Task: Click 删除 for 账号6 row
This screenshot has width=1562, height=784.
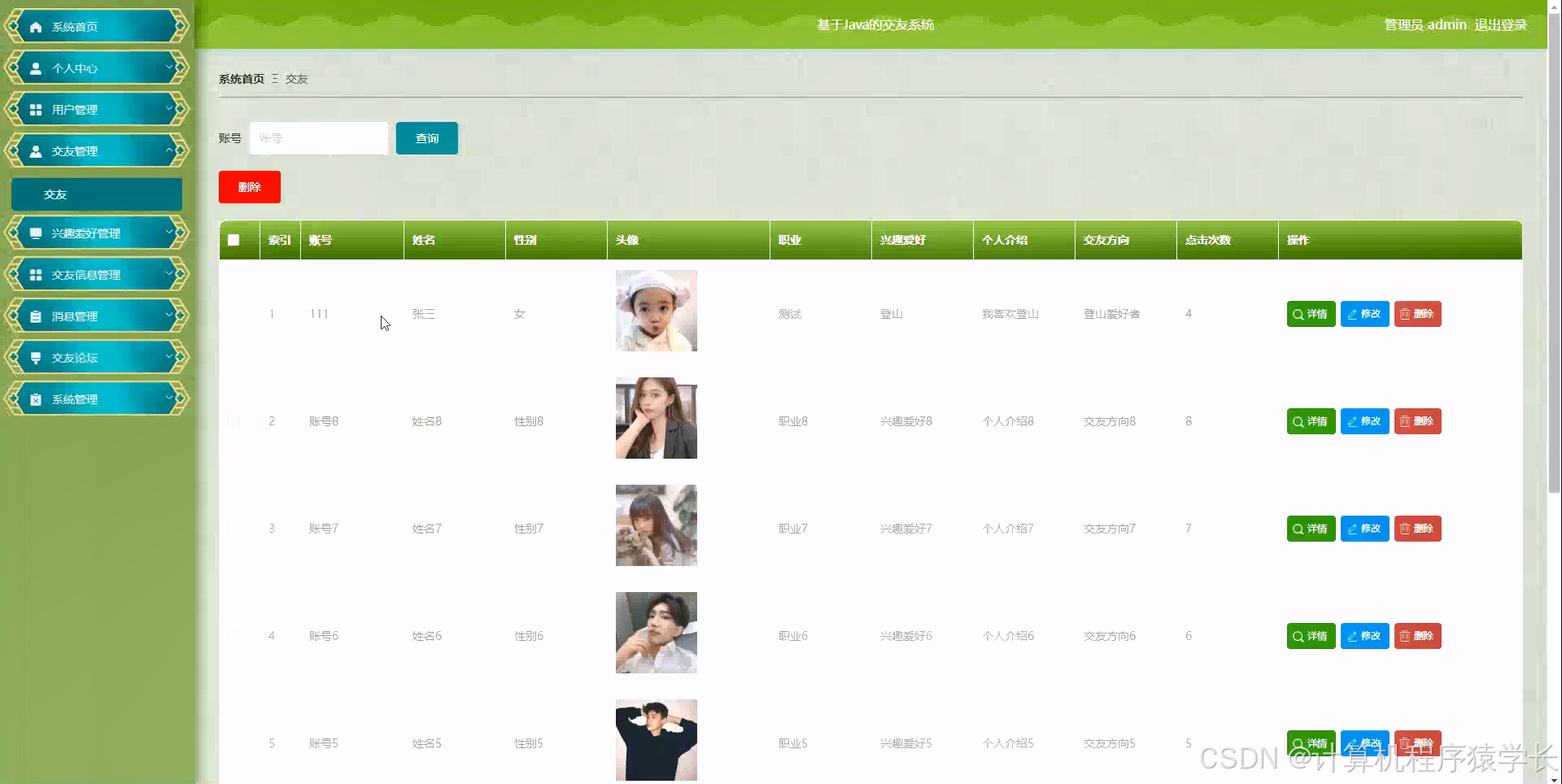Action: (1417, 636)
